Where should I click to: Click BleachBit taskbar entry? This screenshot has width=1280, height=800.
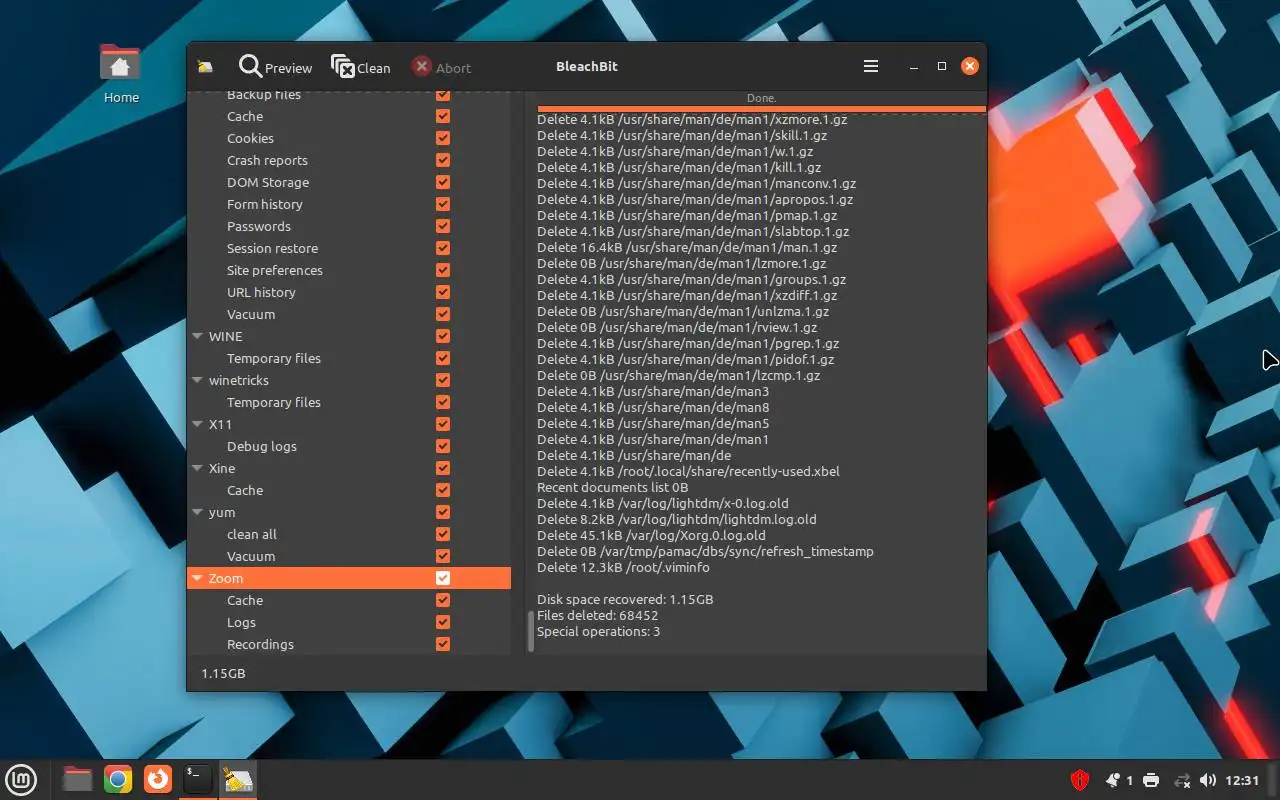point(238,779)
